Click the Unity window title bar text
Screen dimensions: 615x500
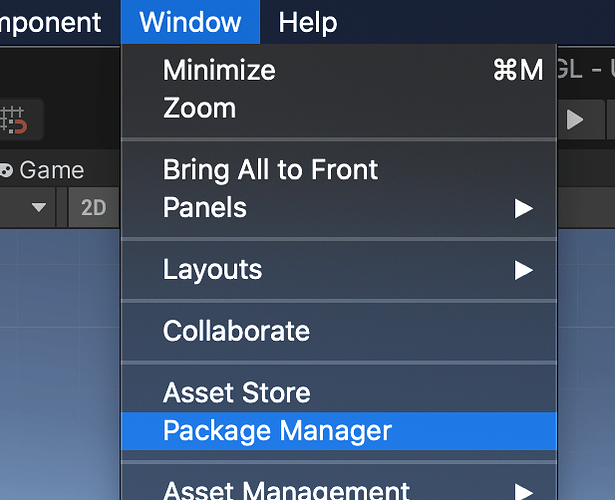pos(590,70)
